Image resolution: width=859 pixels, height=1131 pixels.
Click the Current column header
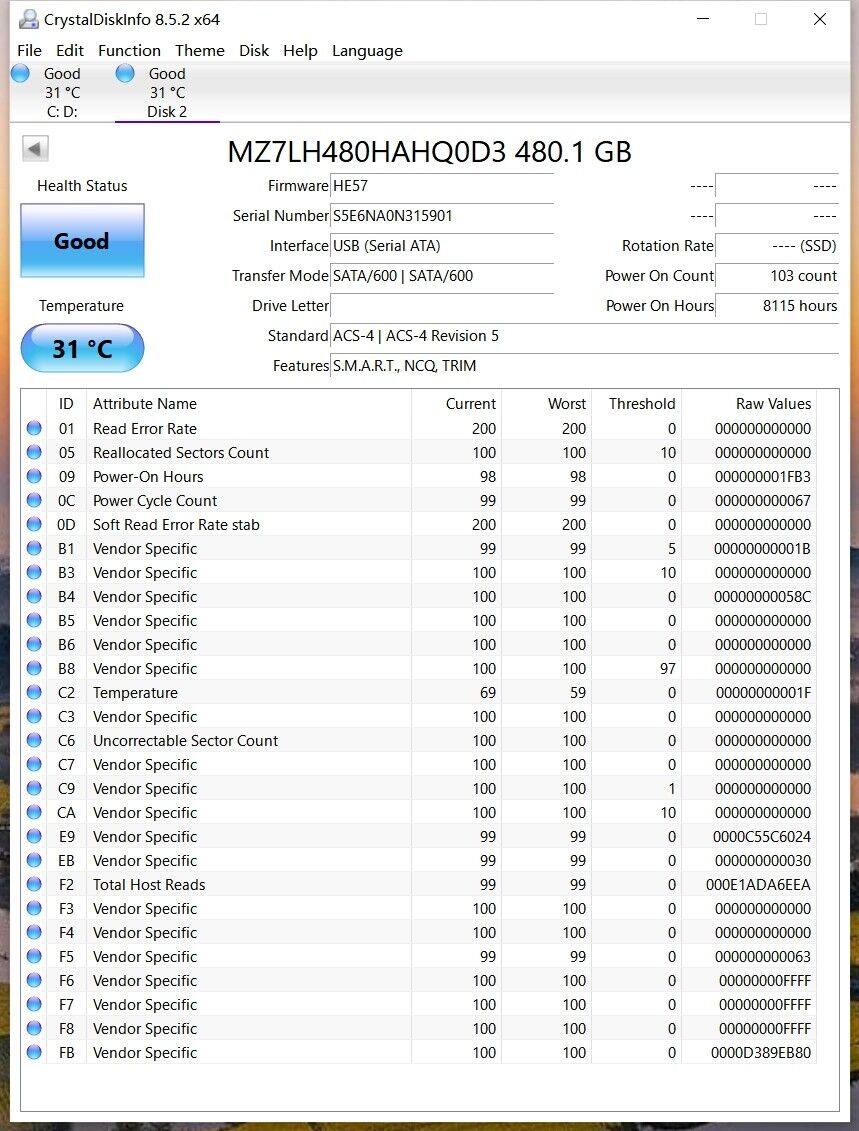[456, 404]
